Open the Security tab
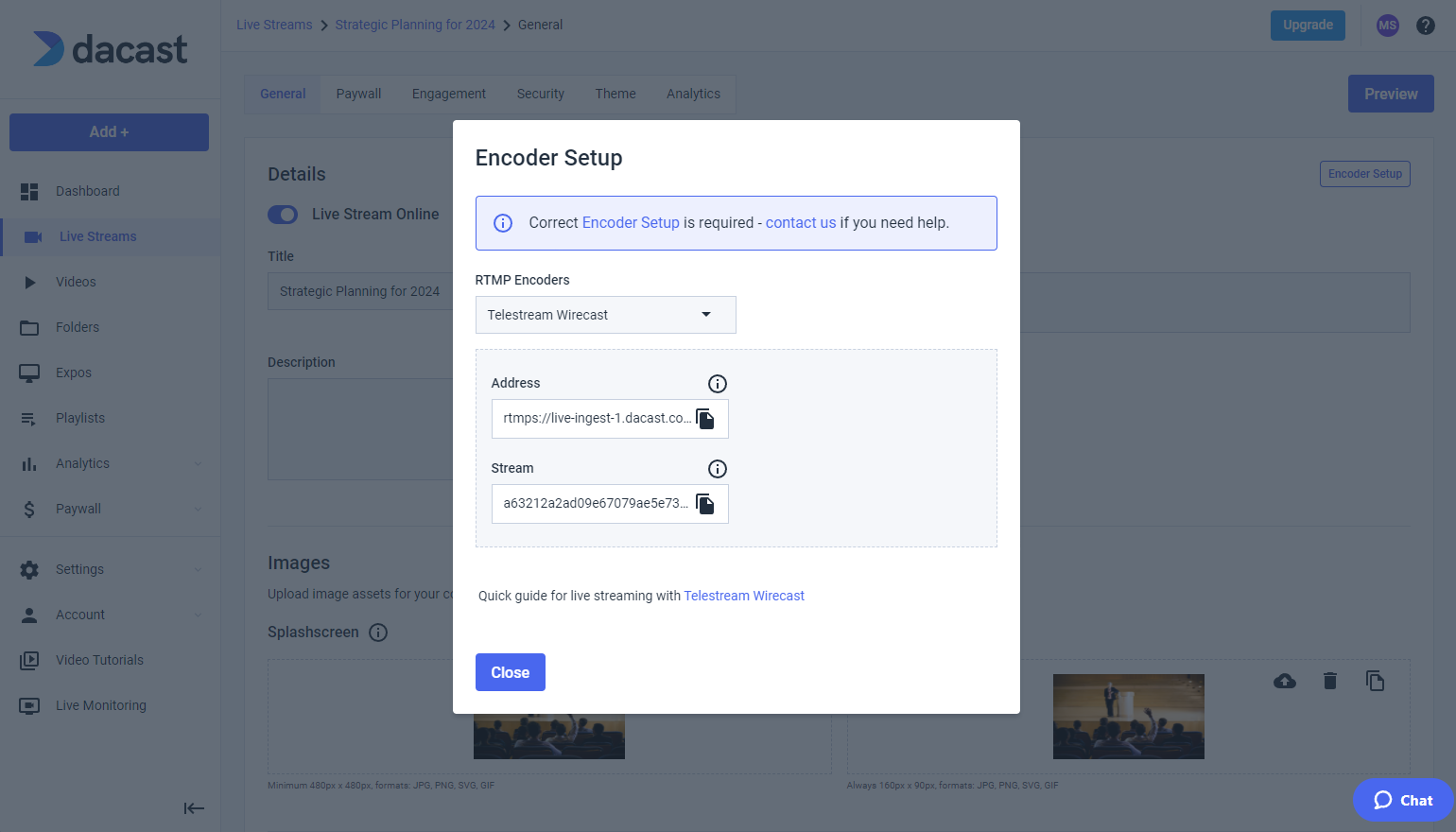This screenshot has height=832, width=1456. [x=540, y=94]
